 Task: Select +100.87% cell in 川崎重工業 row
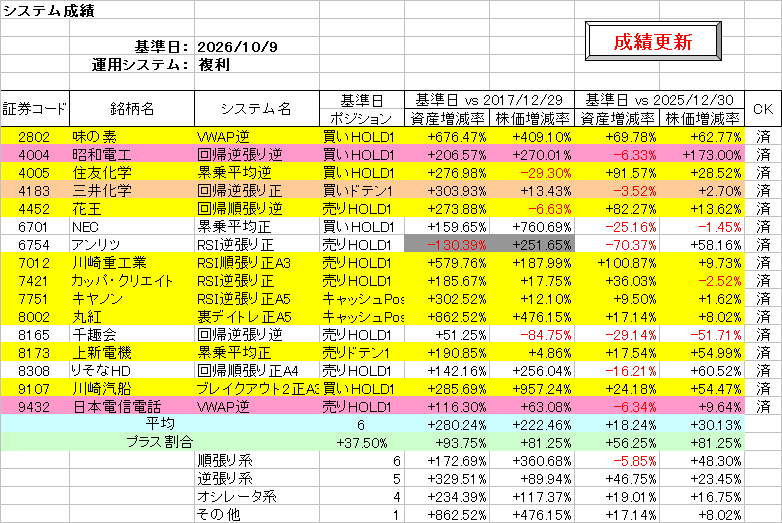coord(617,263)
